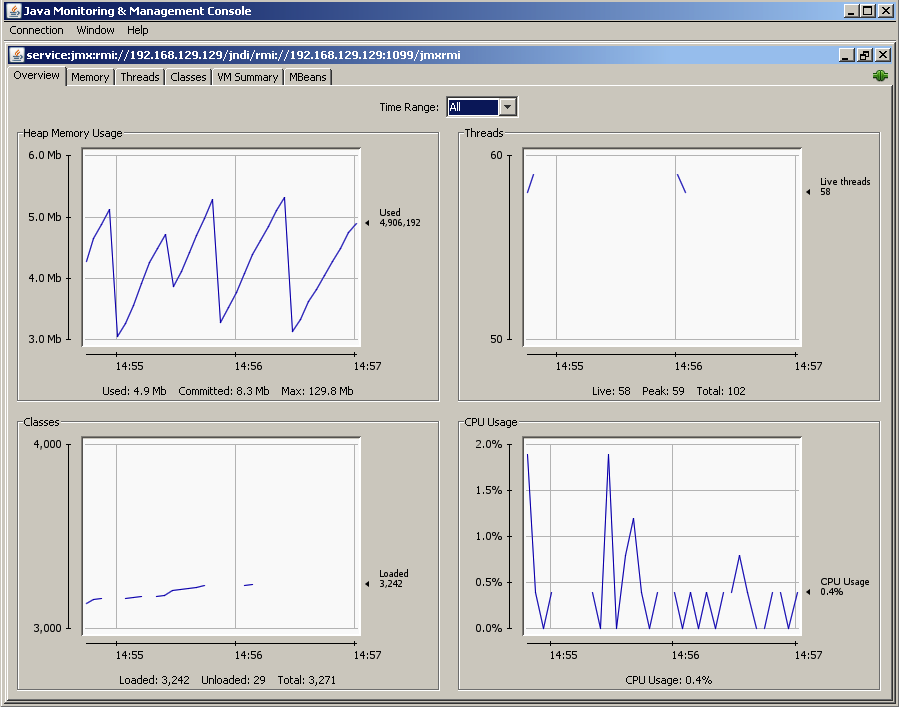
Task: Restore down the inner jmxrmi connection window
Action: pos(865,55)
